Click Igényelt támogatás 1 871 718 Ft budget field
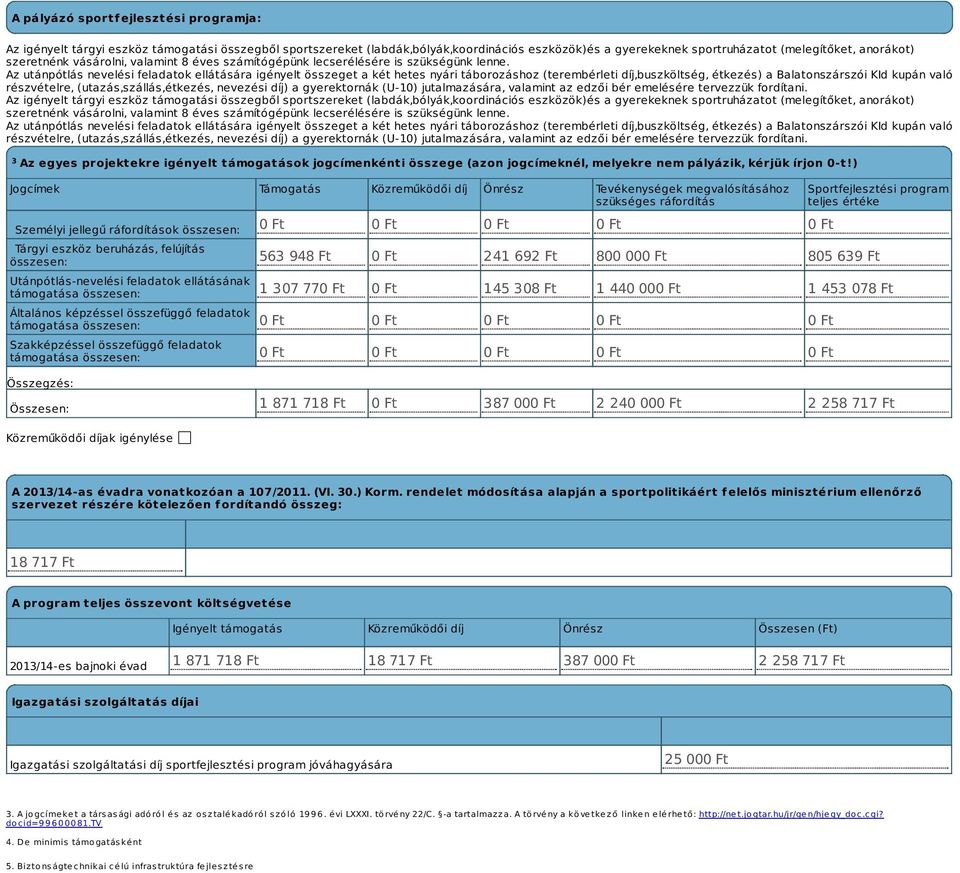Image resolution: width=960 pixels, height=873 pixels. [266, 661]
